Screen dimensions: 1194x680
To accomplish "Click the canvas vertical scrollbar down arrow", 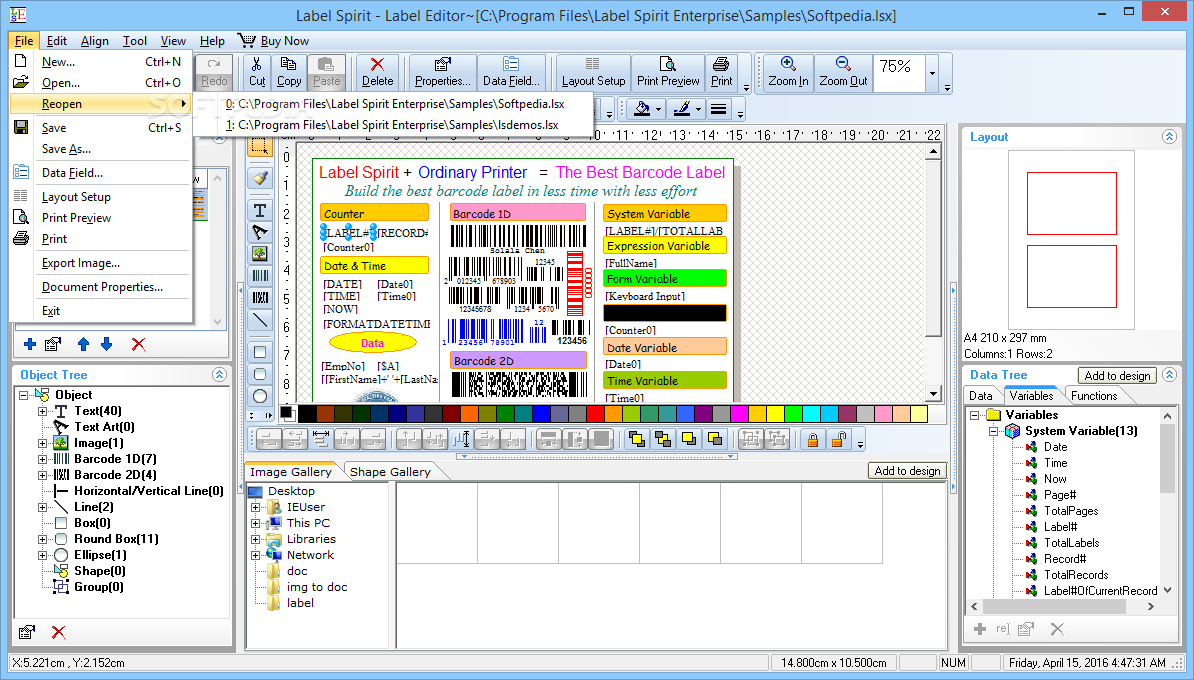I will point(934,394).
